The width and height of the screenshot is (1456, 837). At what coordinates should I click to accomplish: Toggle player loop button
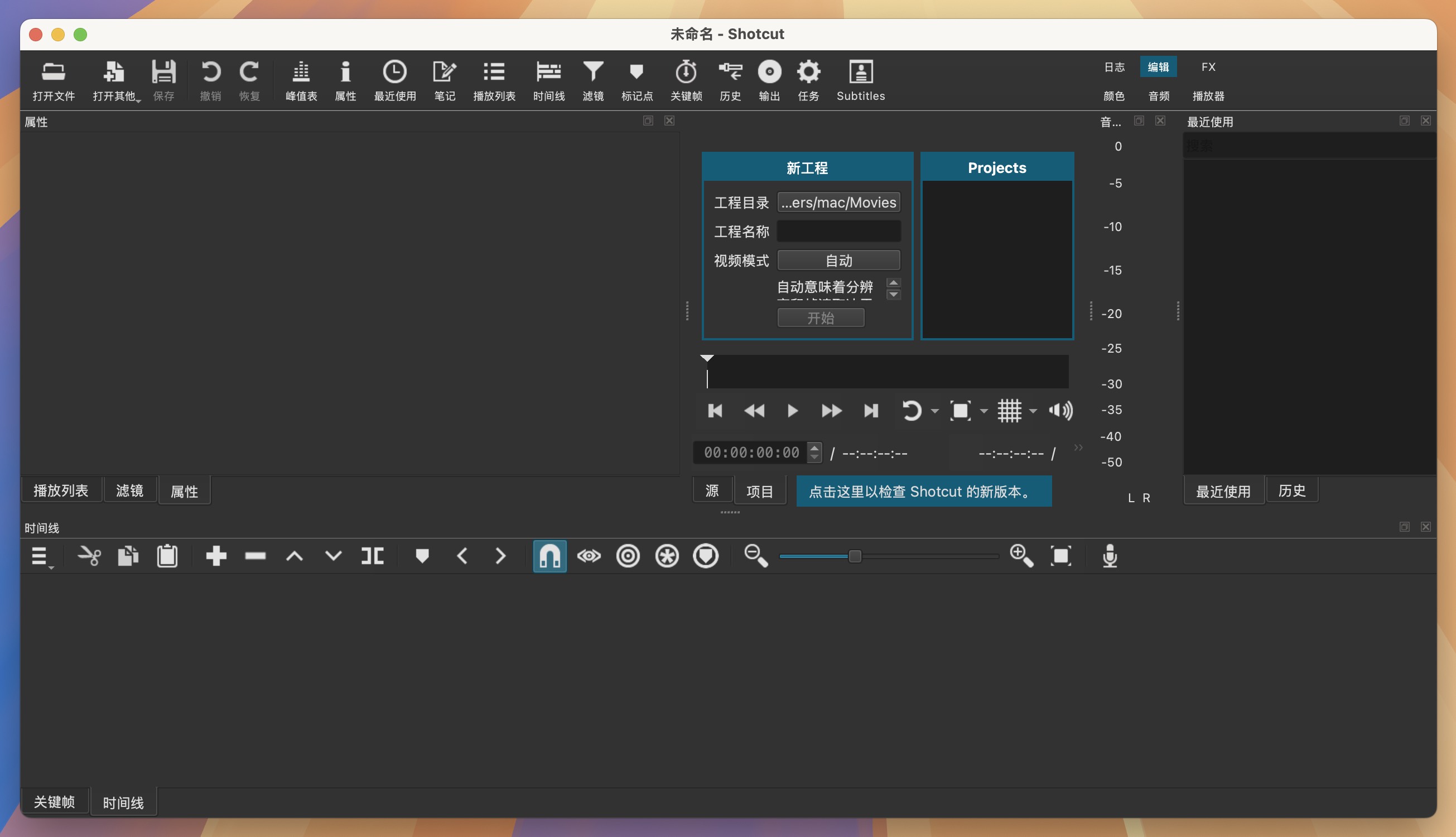pyautogui.click(x=912, y=411)
